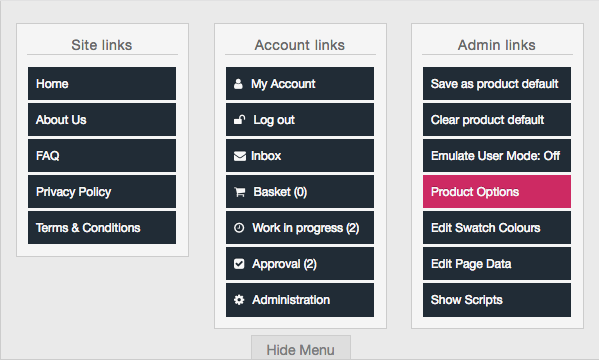This screenshot has width=599, height=360.
Task: Click Show Scripts in Admin links
Action: coord(497,300)
